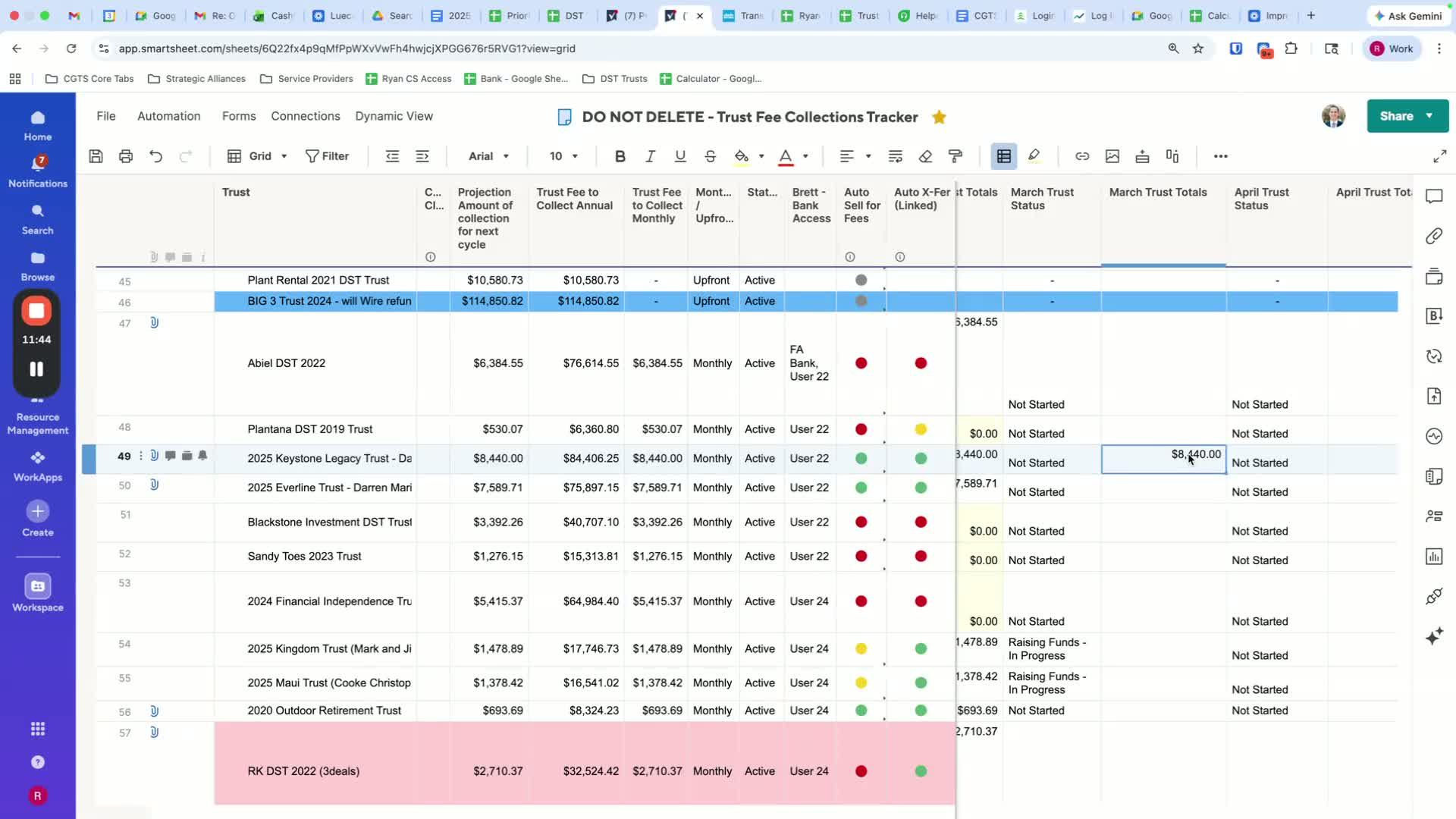The height and width of the screenshot is (819, 1456).
Task: Click the Print icon
Action: pyautogui.click(x=126, y=156)
